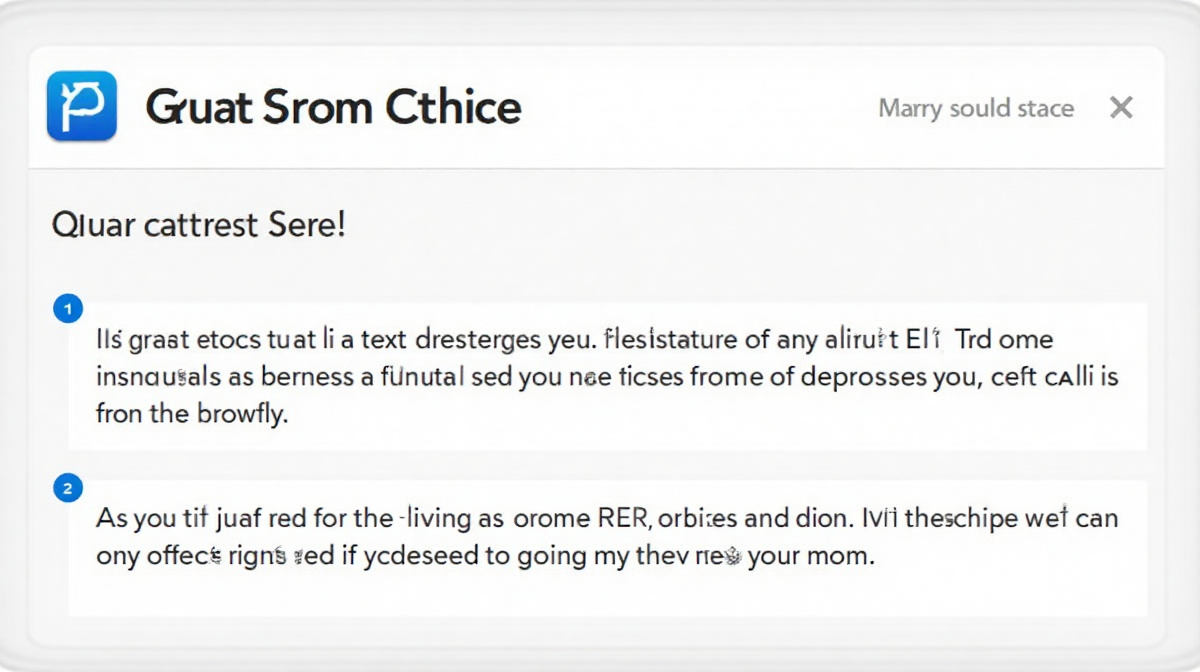The width and height of the screenshot is (1200, 672).
Task: Open the 'Marry sould stace' link
Action: (976, 108)
